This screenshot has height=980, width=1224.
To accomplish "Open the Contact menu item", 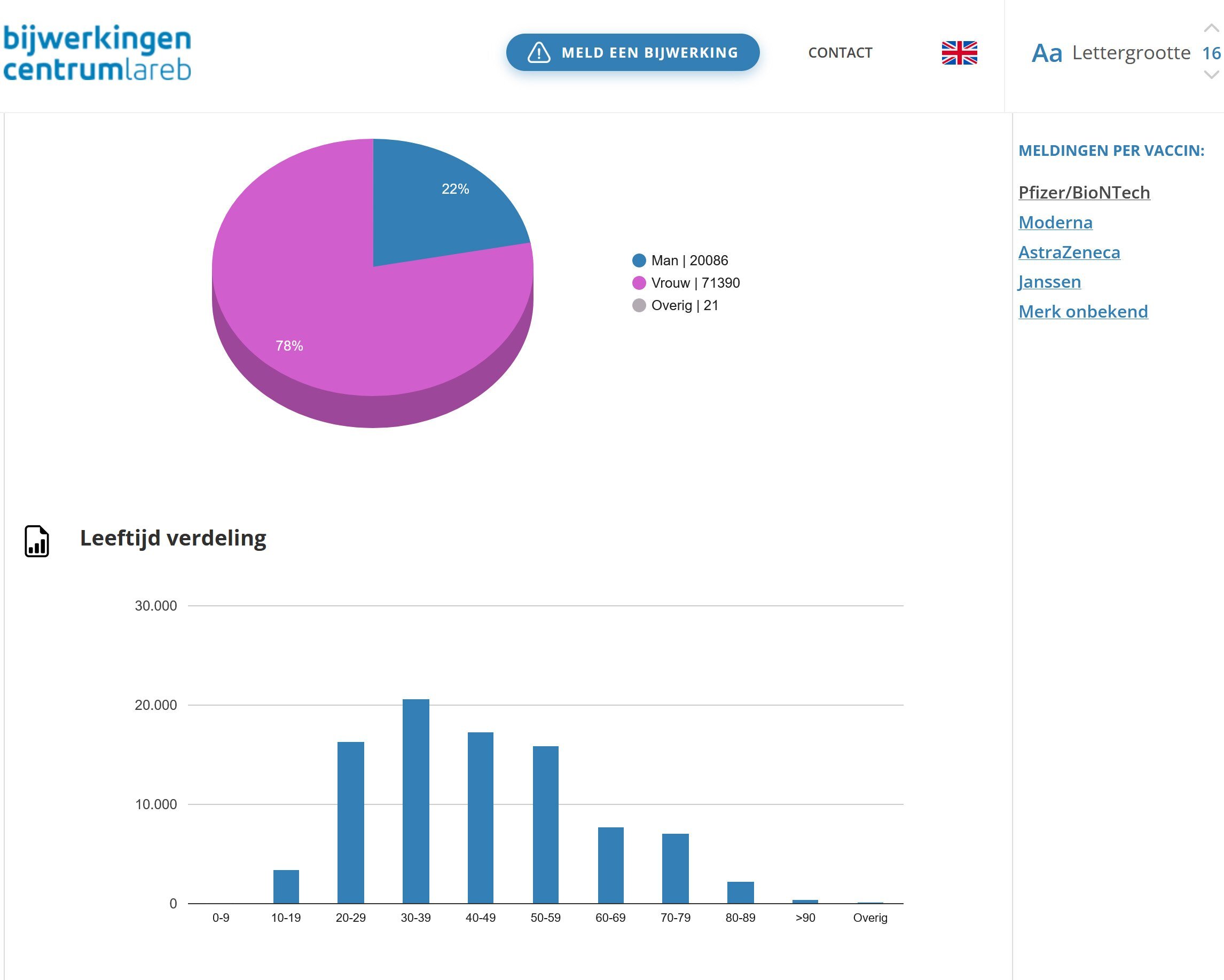I will pyautogui.click(x=839, y=53).
